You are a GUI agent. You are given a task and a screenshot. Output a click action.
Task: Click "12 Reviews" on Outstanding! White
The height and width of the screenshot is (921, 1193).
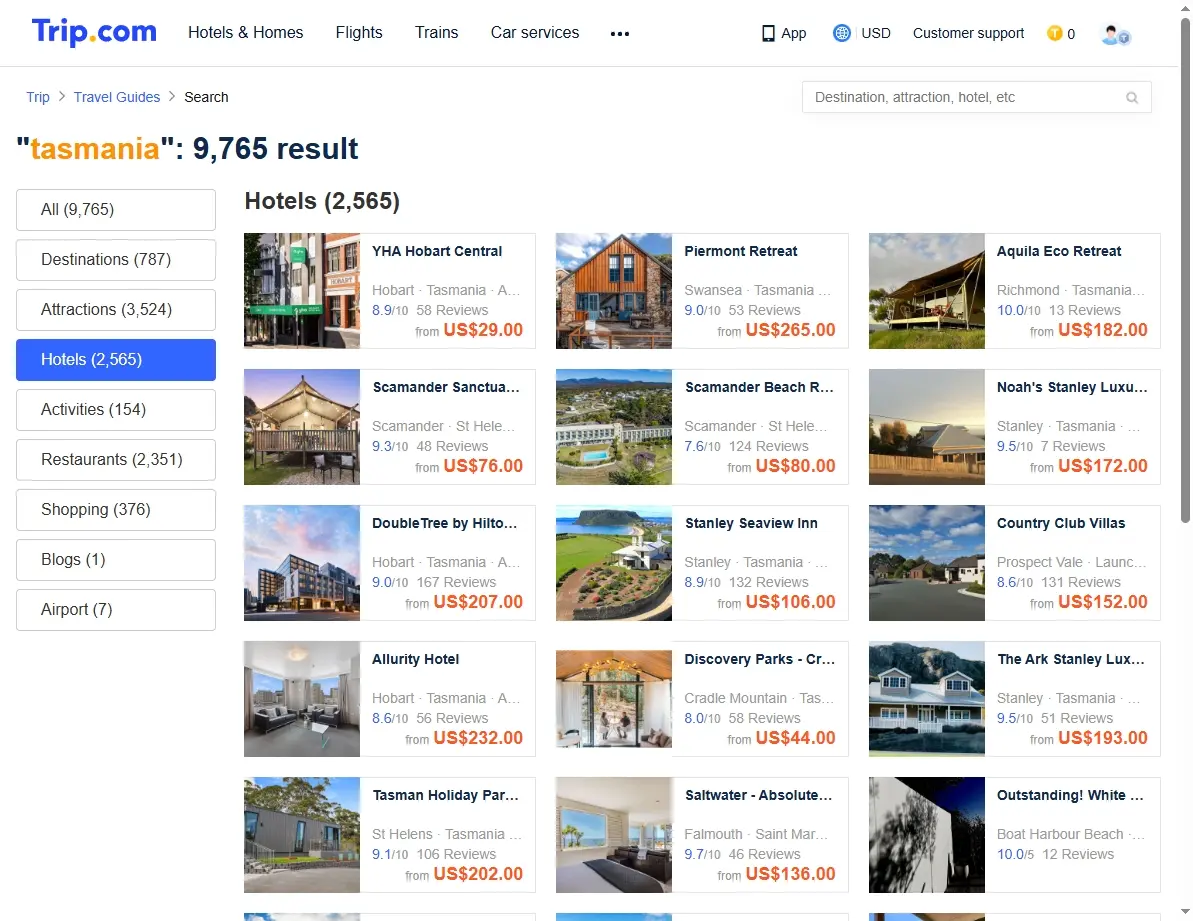coord(1077,855)
